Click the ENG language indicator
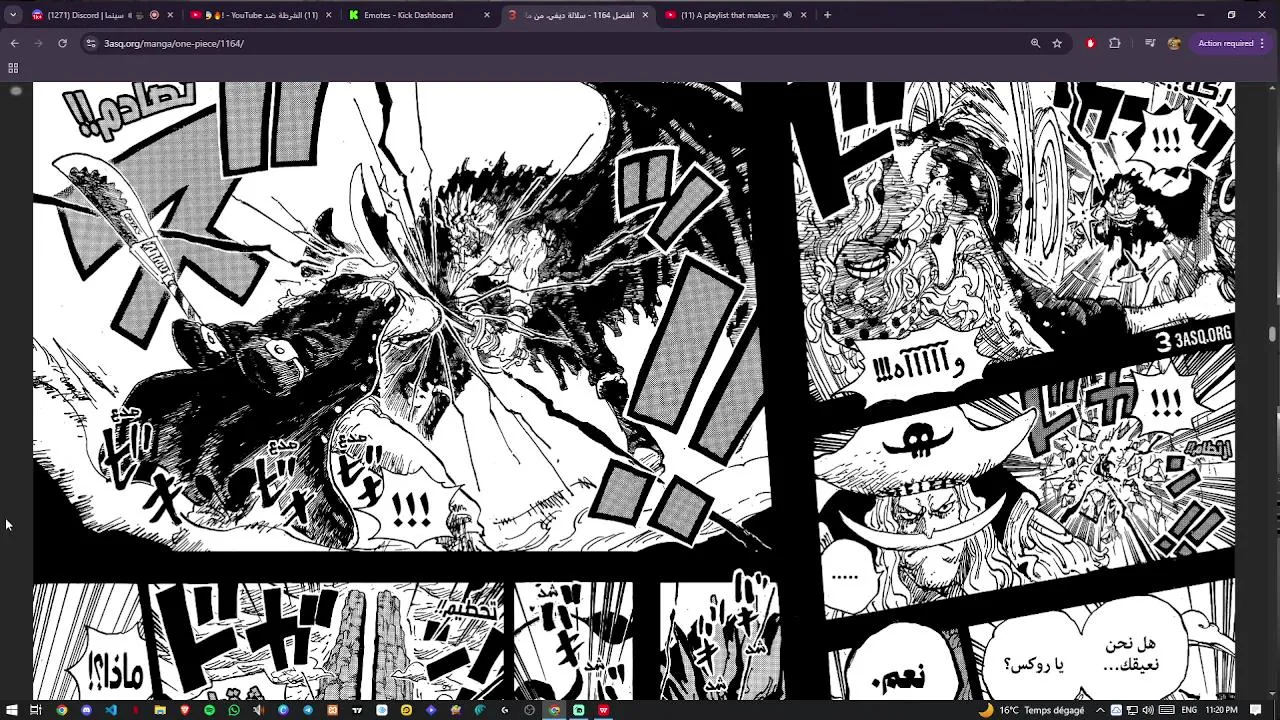Screen dimensions: 1280x720 tap(1189, 710)
